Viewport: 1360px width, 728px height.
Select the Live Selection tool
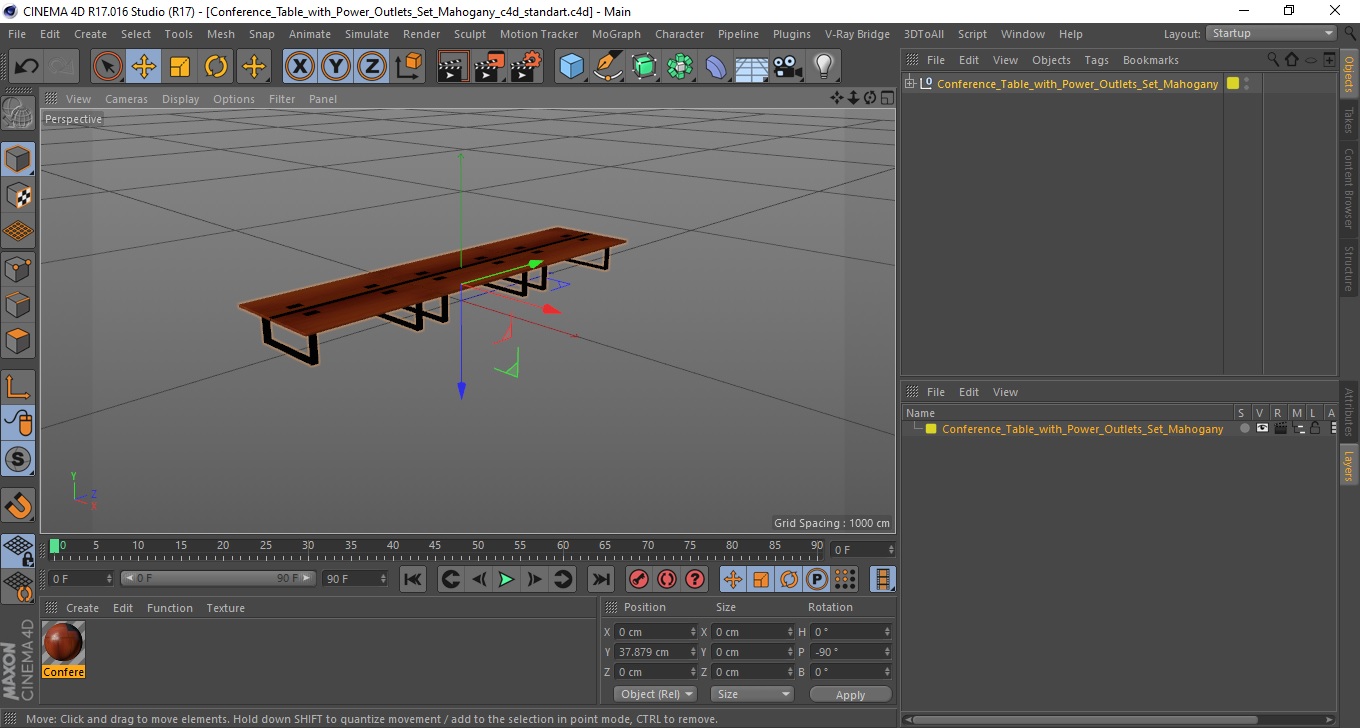point(108,67)
